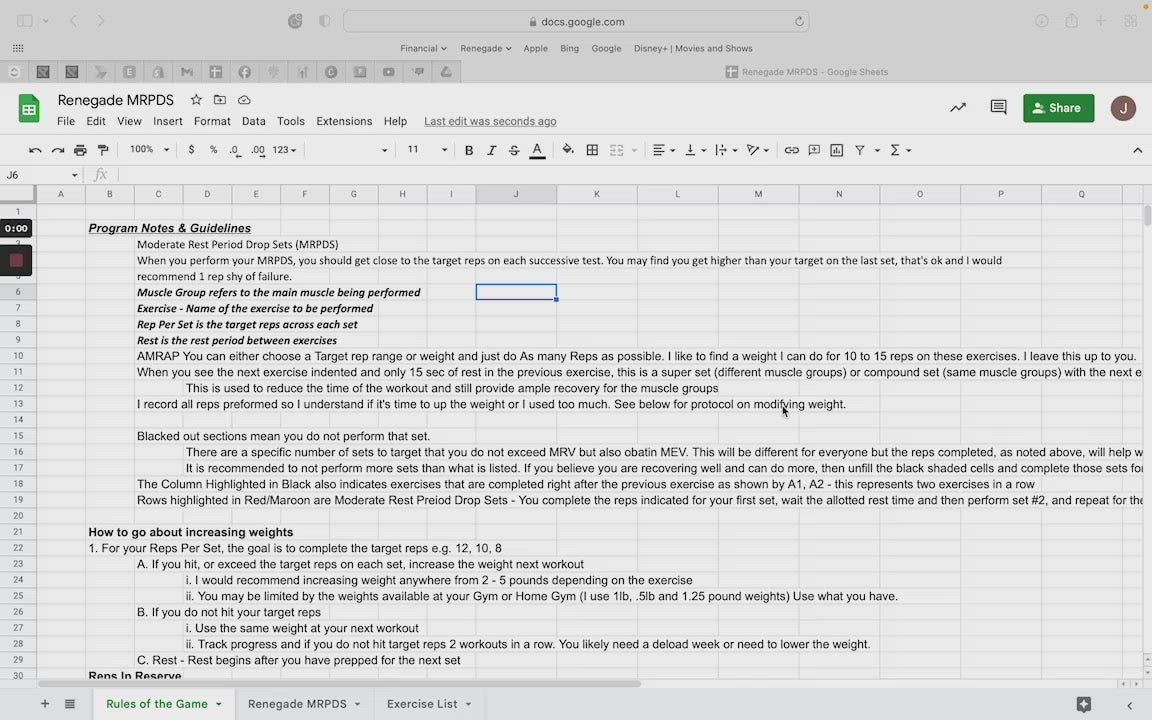The height and width of the screenshot is (720, 1152).
Task: Open the font family dropdown
Action: pos(349,150)
